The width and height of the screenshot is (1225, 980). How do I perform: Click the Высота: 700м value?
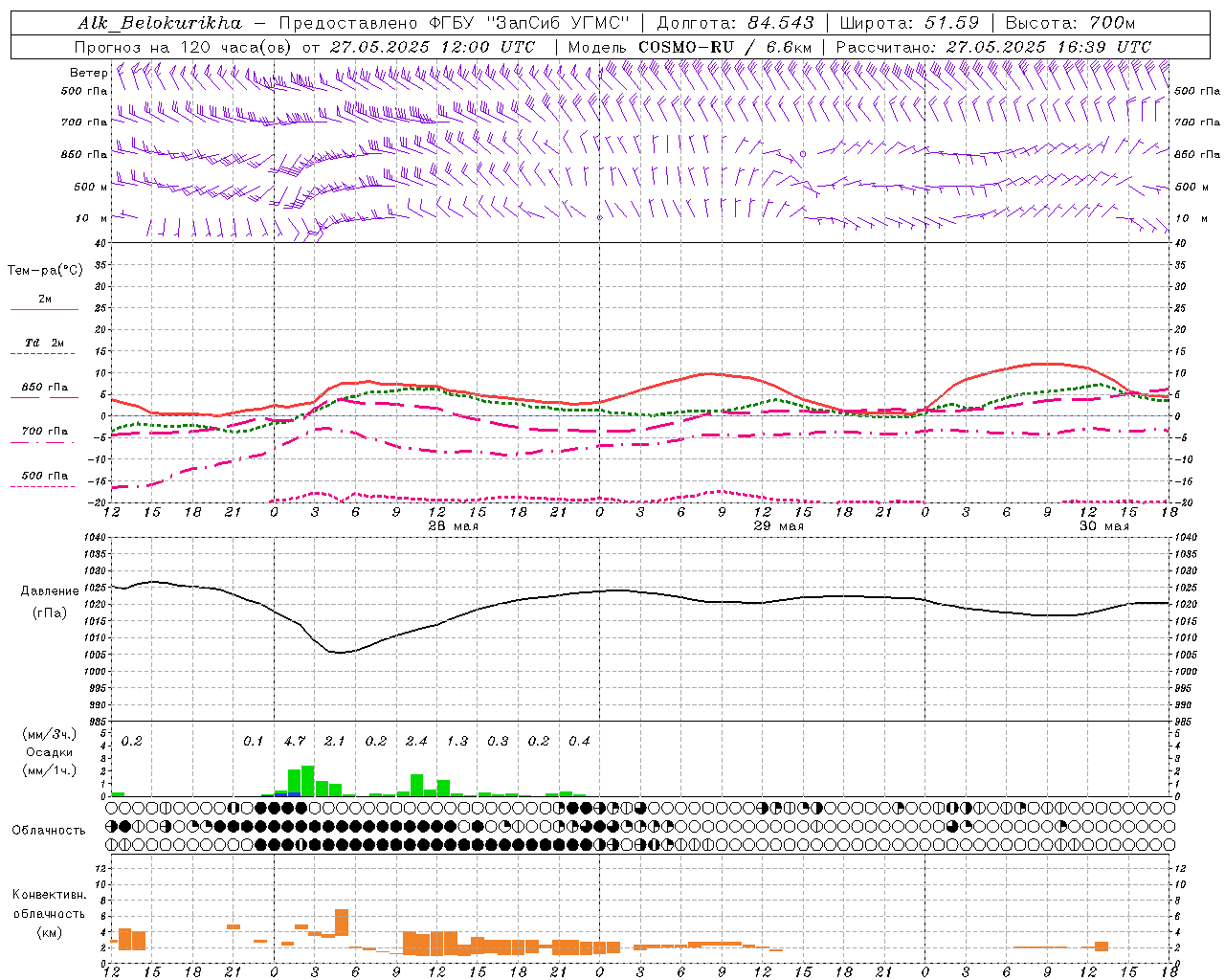[x=1070, y=23]
